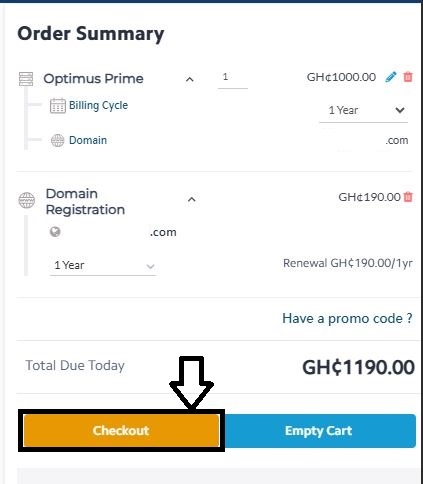
Task: Open the domain registration 1 Year dropdown
Action: pyautogui.click(x=103, y=266)
